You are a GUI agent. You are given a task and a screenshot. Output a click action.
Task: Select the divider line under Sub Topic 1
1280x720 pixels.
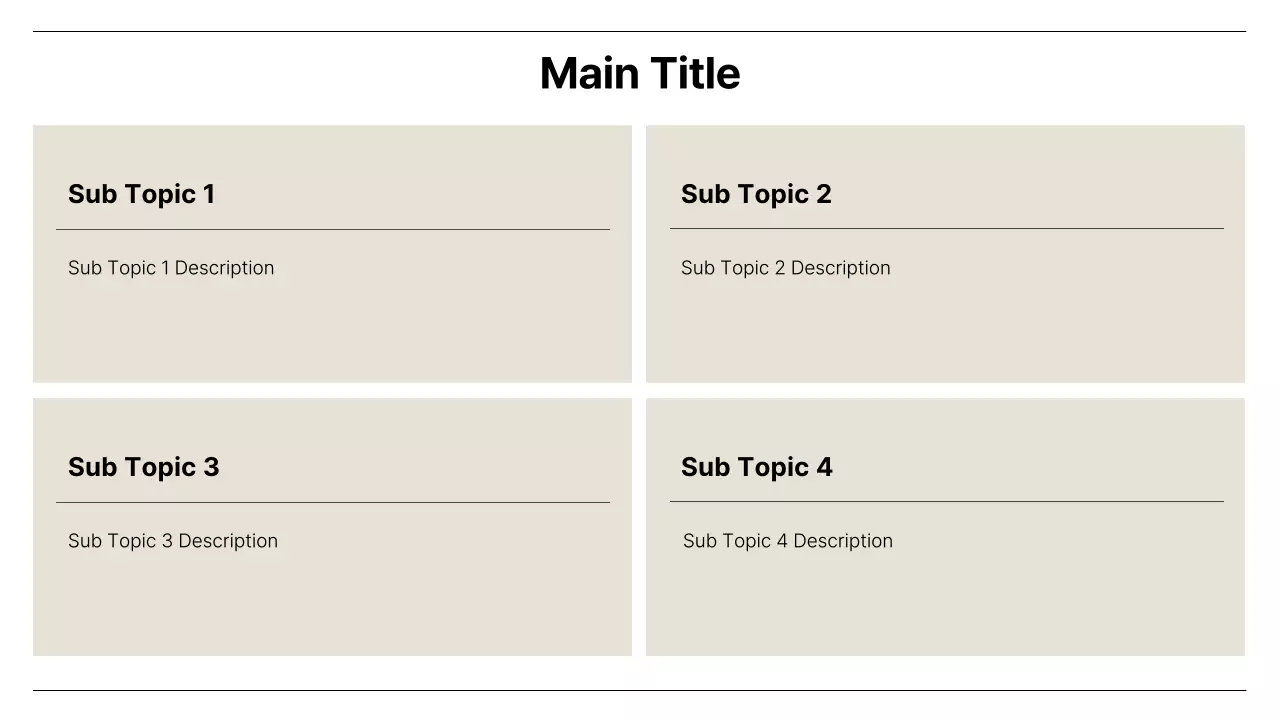(x=333, y=230)
